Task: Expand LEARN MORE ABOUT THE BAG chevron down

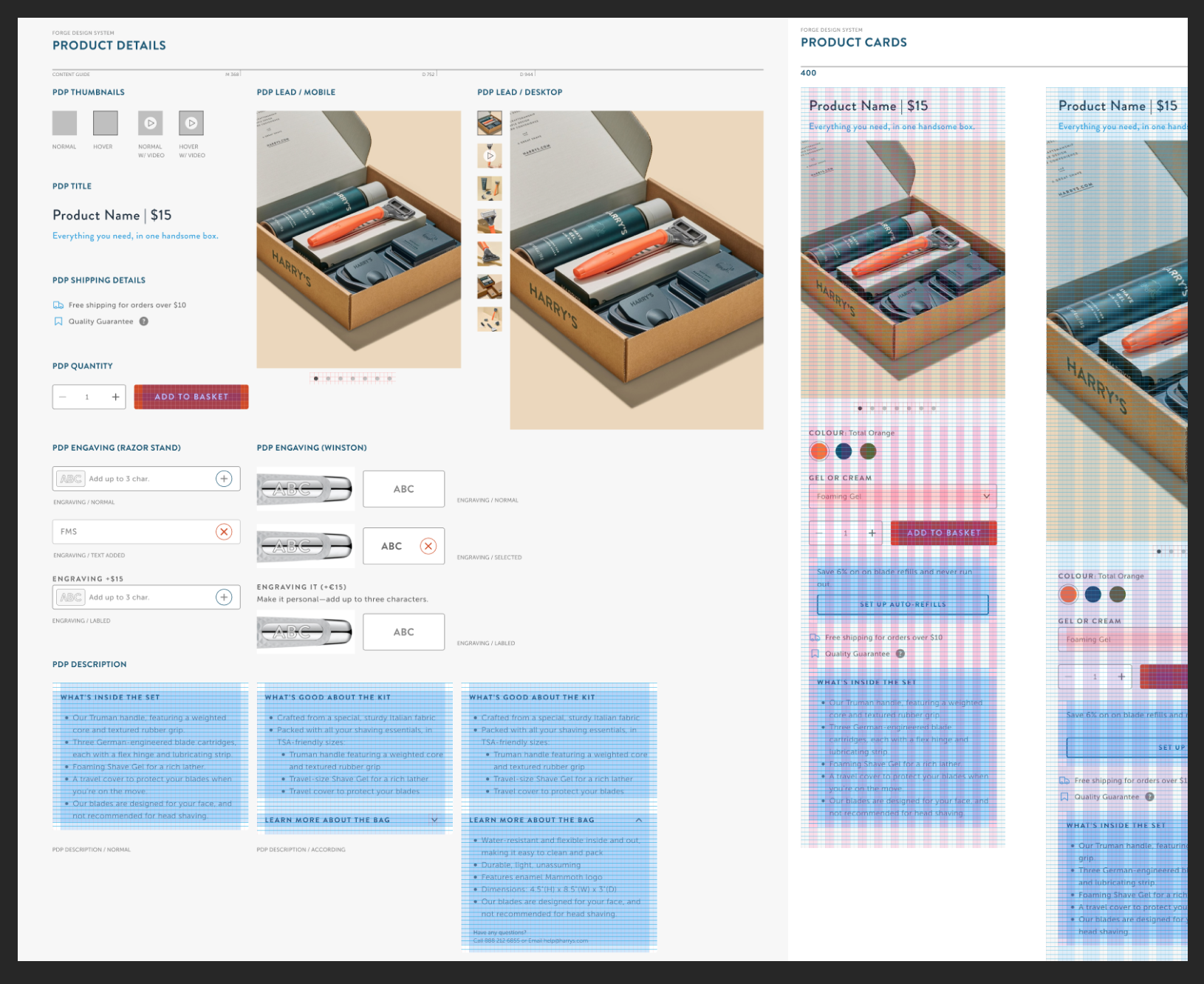Action: [434, 820]
